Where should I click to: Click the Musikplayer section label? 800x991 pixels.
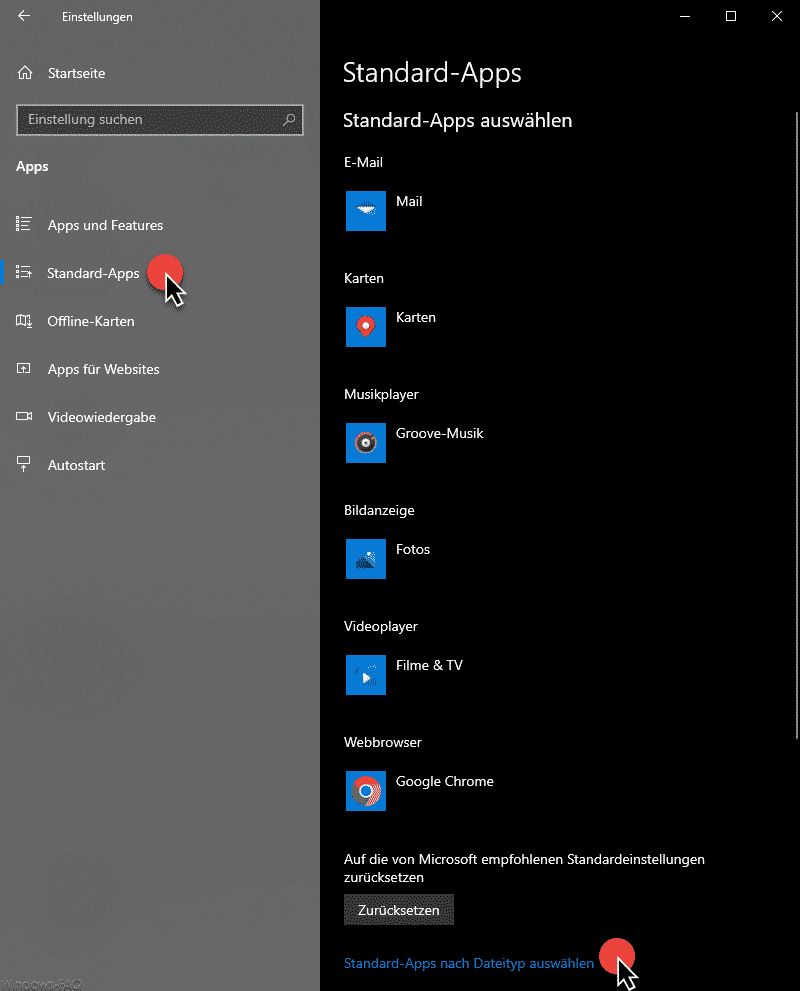(x=381, y=394)
